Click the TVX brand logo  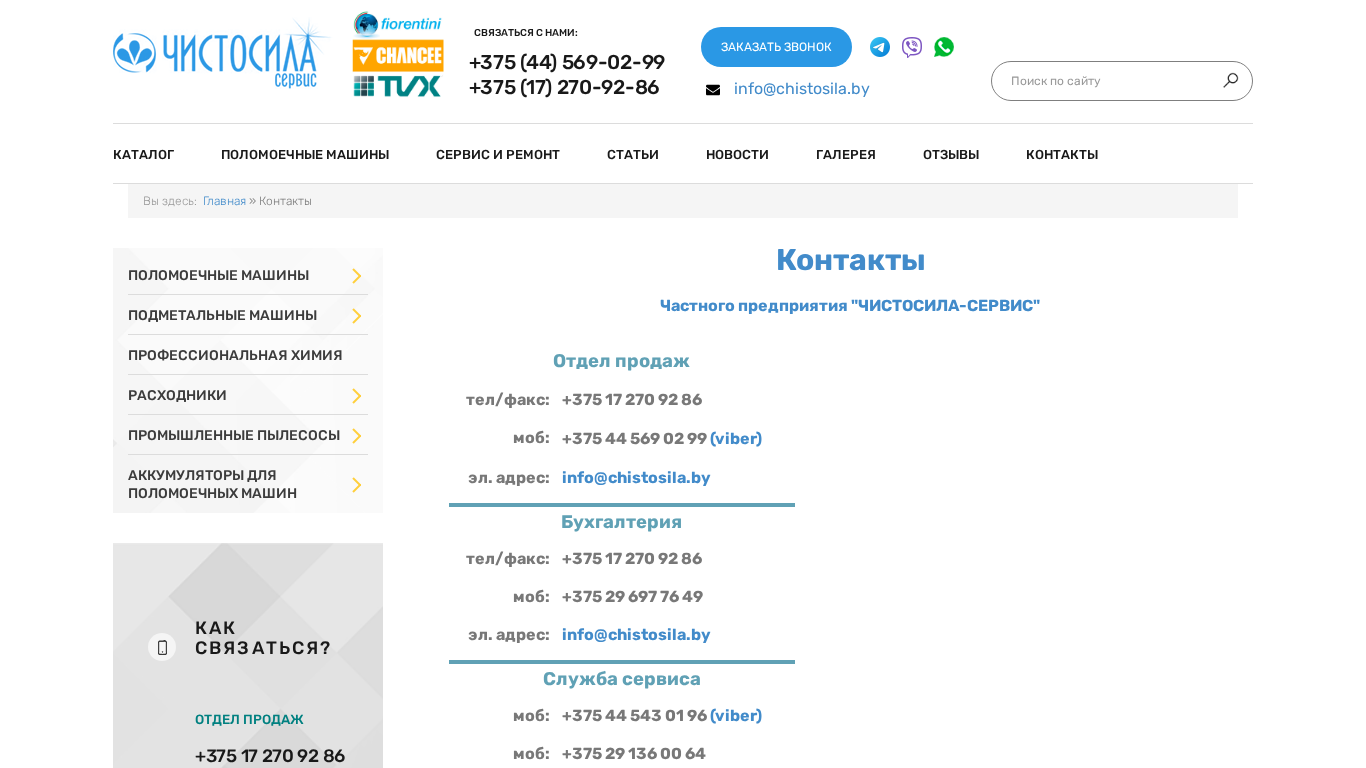coord(397,86)
